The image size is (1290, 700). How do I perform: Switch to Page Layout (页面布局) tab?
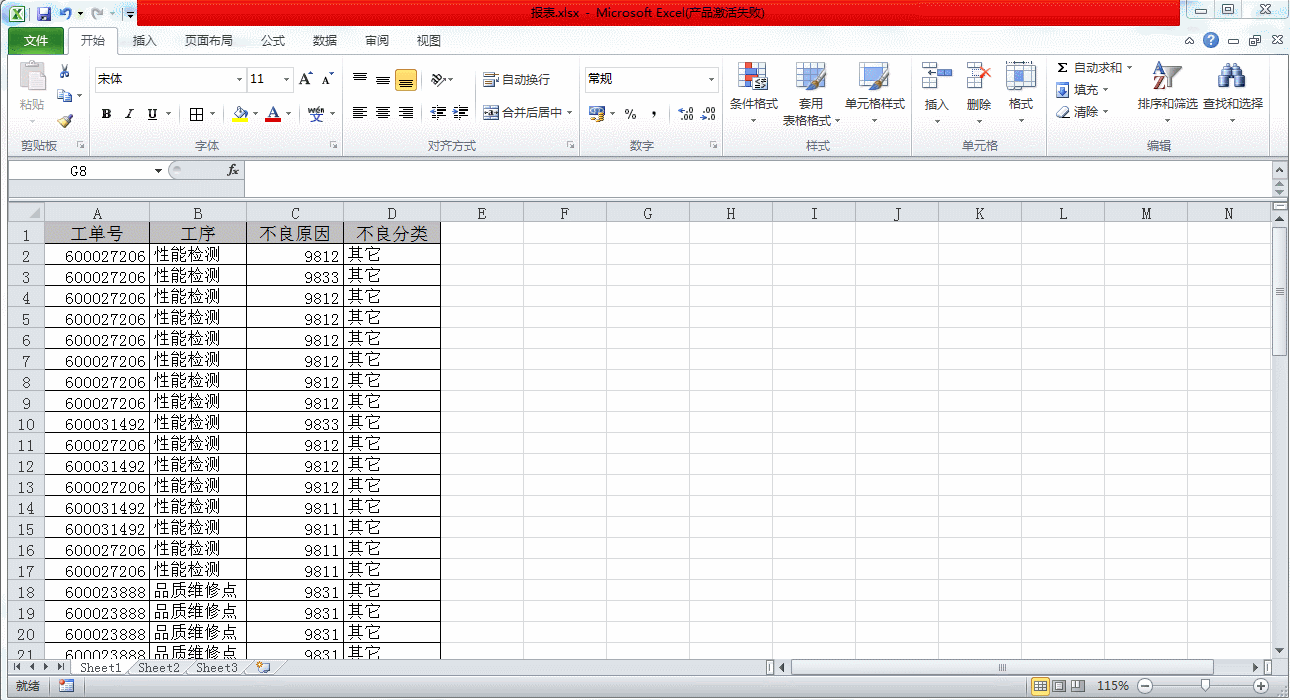tap(209, 41)
